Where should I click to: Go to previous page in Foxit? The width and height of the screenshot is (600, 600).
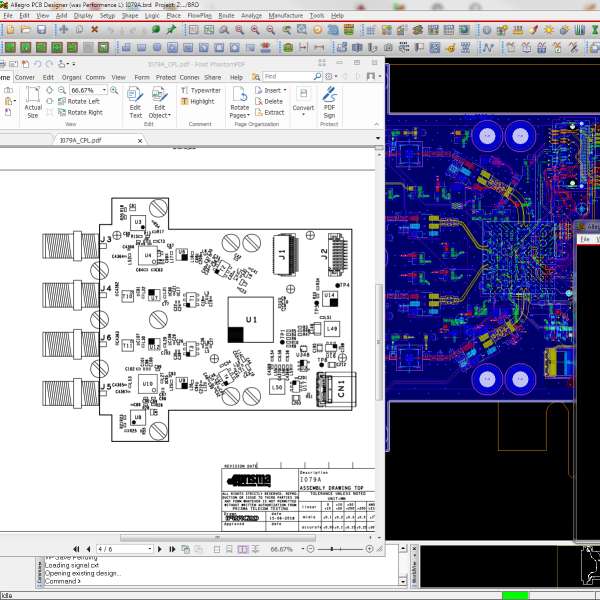coord(89,549)
